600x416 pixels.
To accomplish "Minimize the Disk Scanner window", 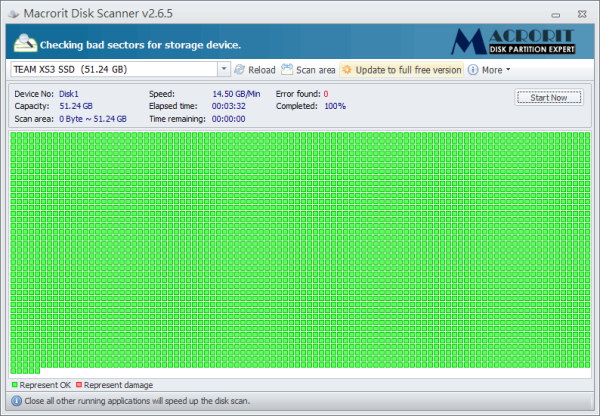I will click(x=556, y=15).
